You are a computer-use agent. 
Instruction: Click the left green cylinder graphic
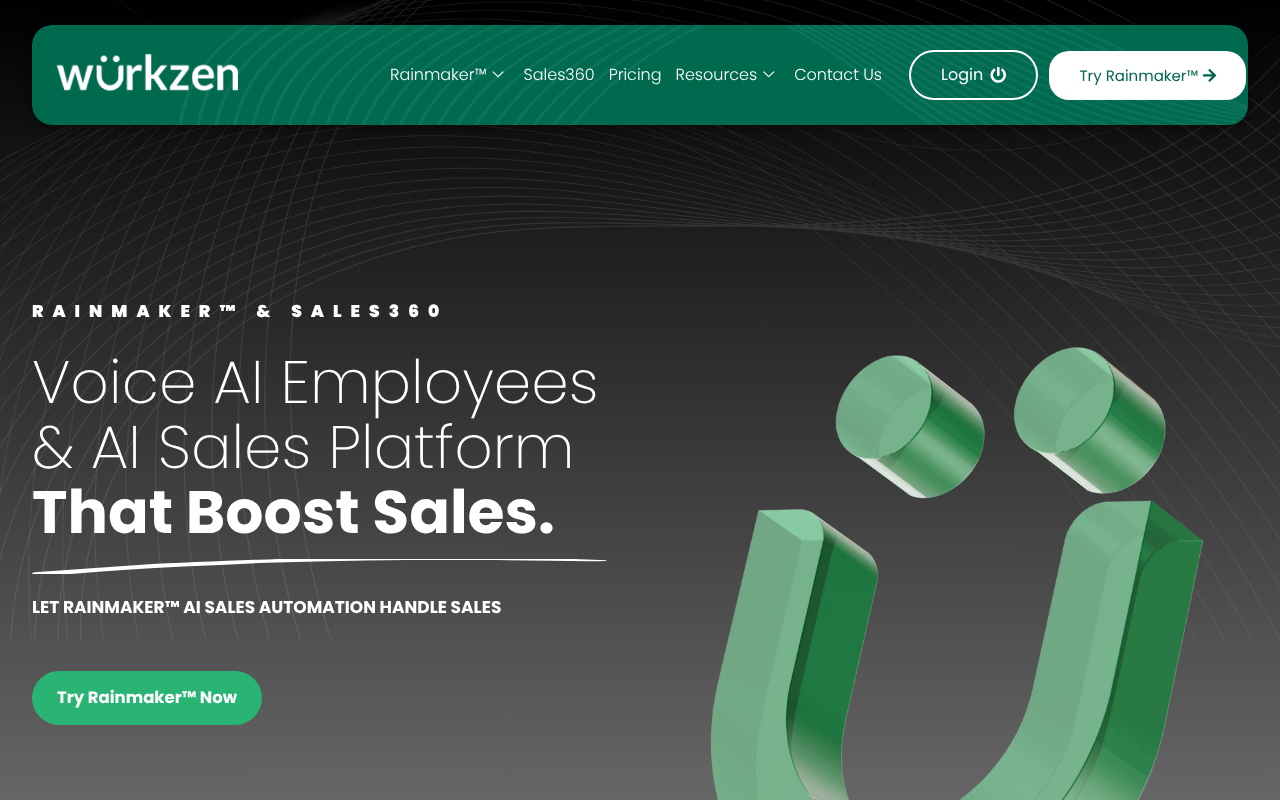click(x=909, y=426)
